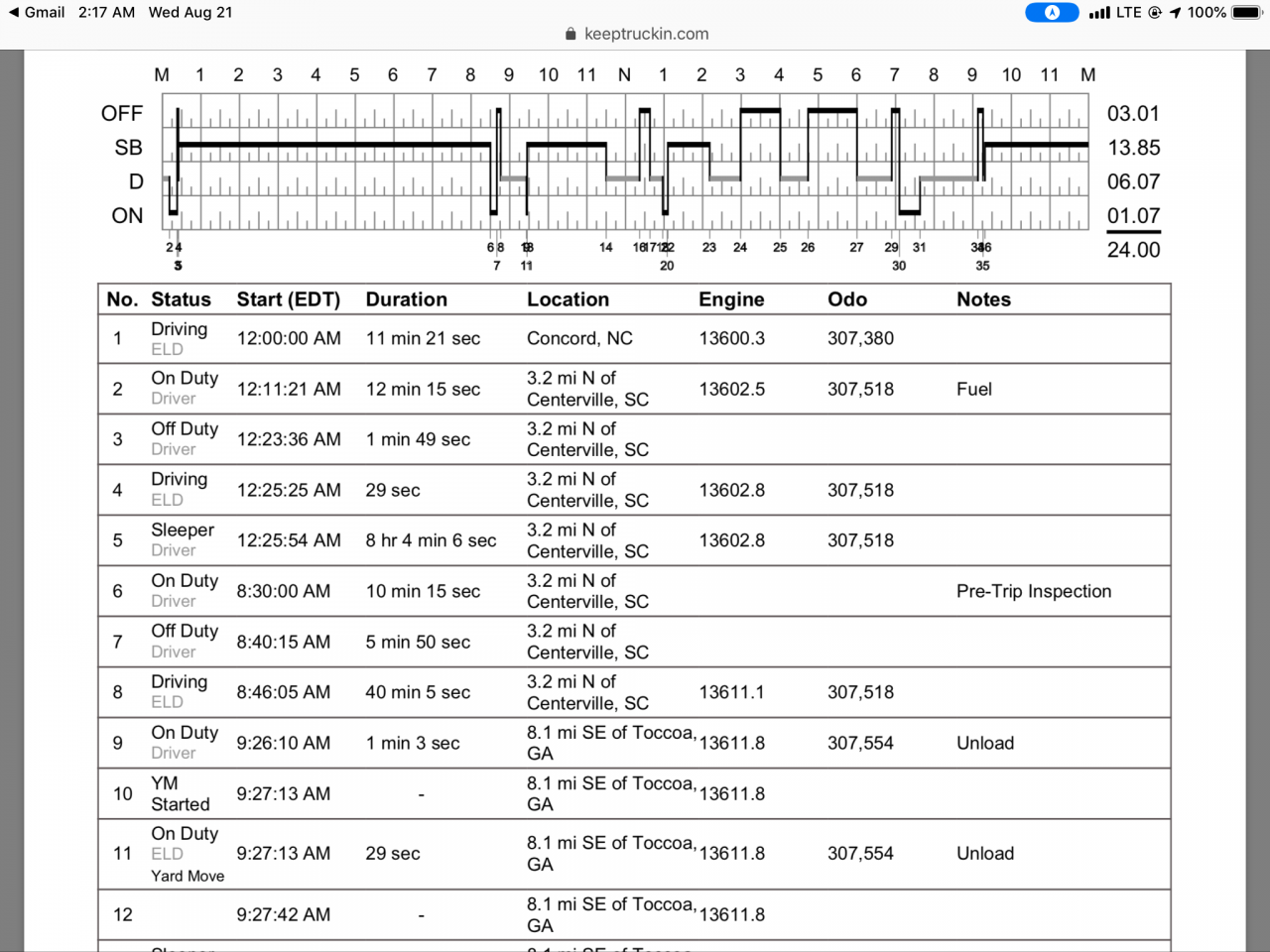This screenshot has height=952, width=1270.
Task: Select event marker 26 below the graph
Action: click(808, 248)
